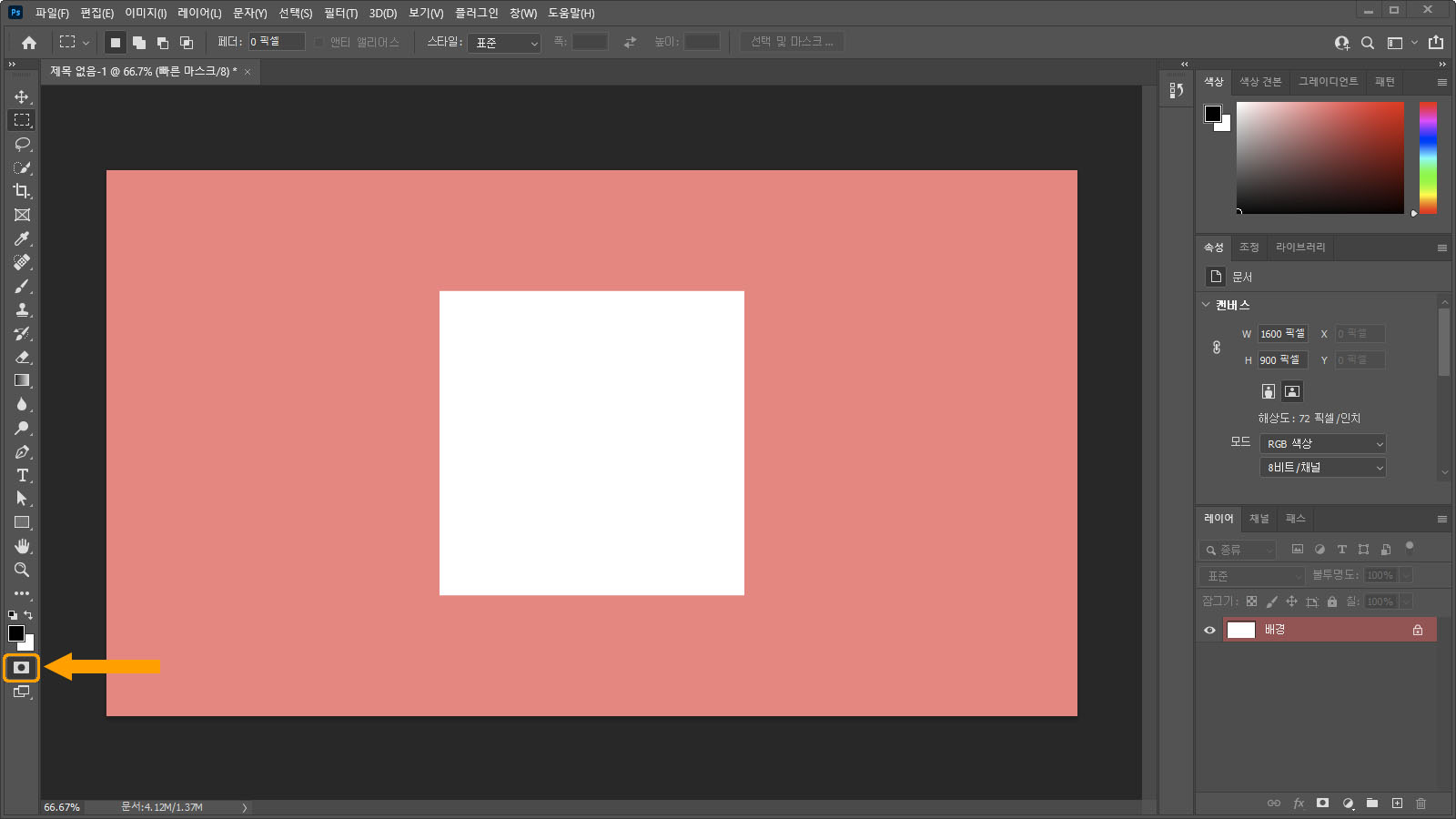Open the Layers panel options menu

1442,519
